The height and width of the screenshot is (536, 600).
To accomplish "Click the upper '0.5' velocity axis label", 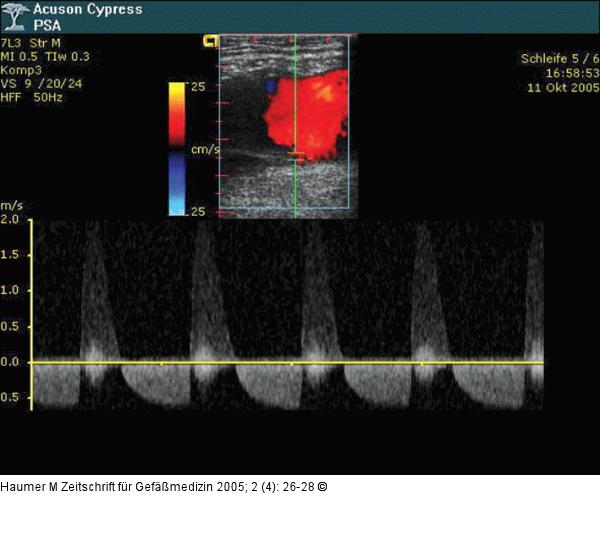I will pyautogui.click(x=10, y=326).
